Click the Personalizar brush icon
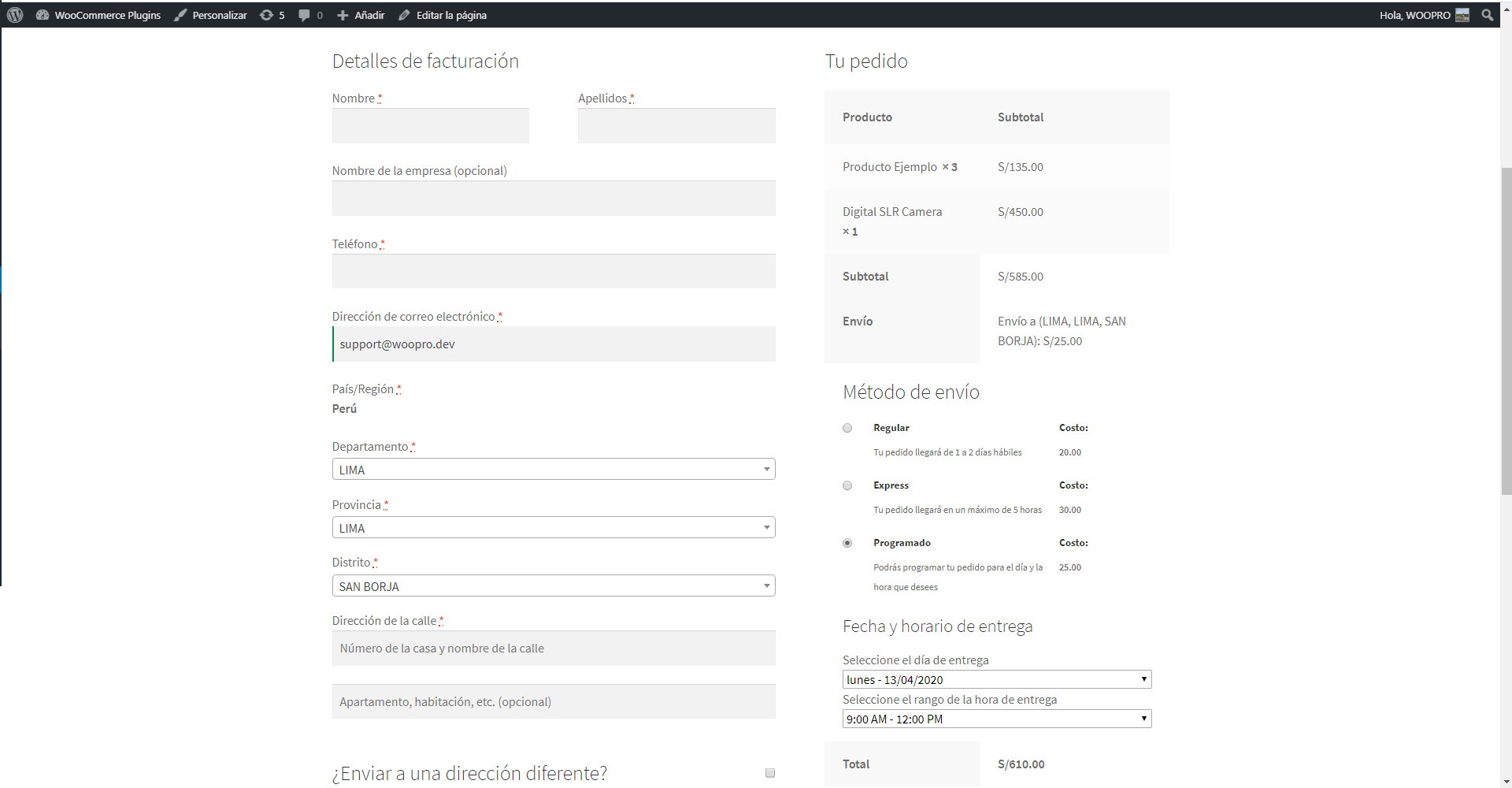Image resolution: width=1512 pixels, height=788 pixels. coord(181,15)
